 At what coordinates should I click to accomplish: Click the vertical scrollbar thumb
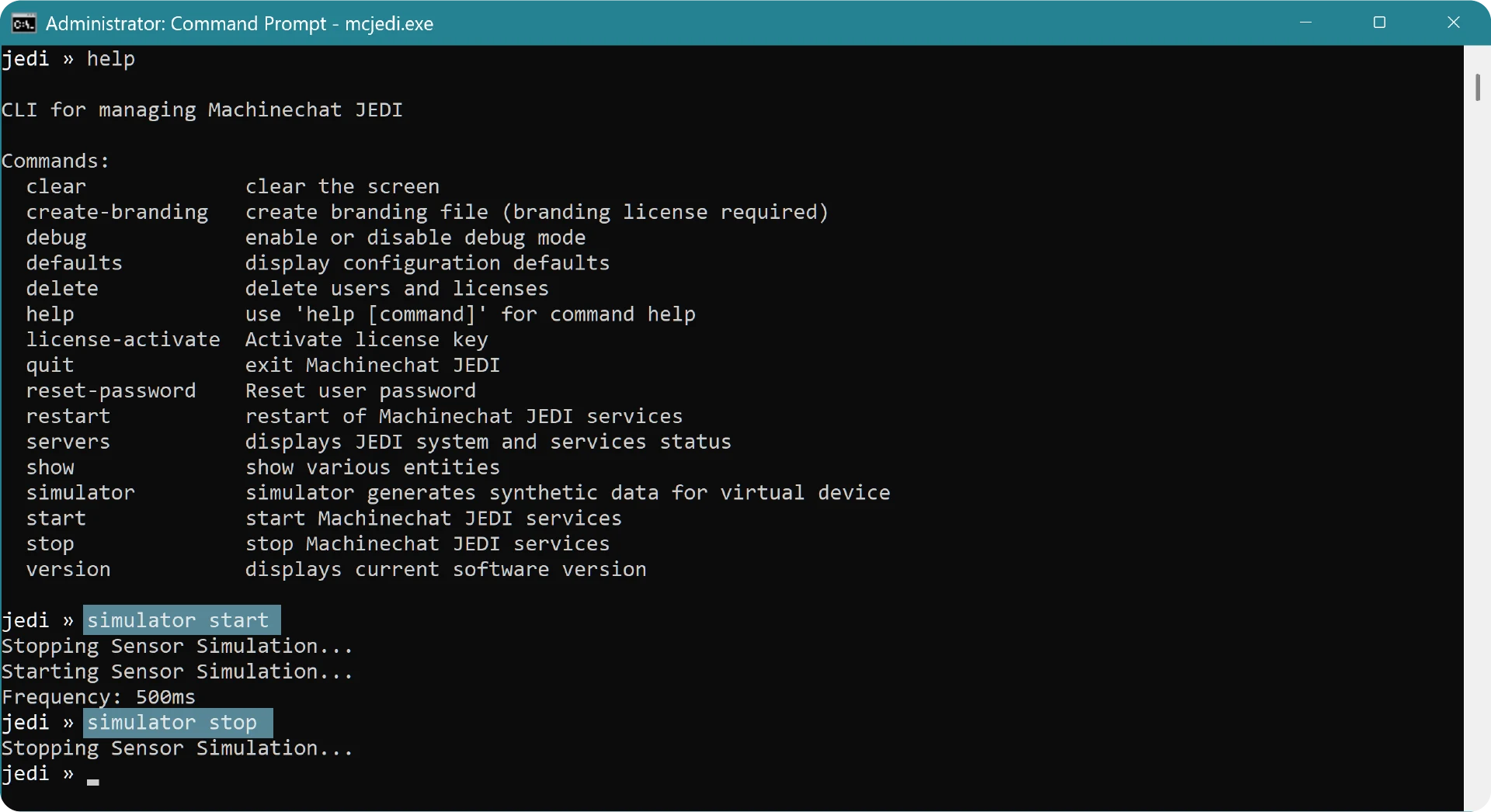click(1477, 87)
